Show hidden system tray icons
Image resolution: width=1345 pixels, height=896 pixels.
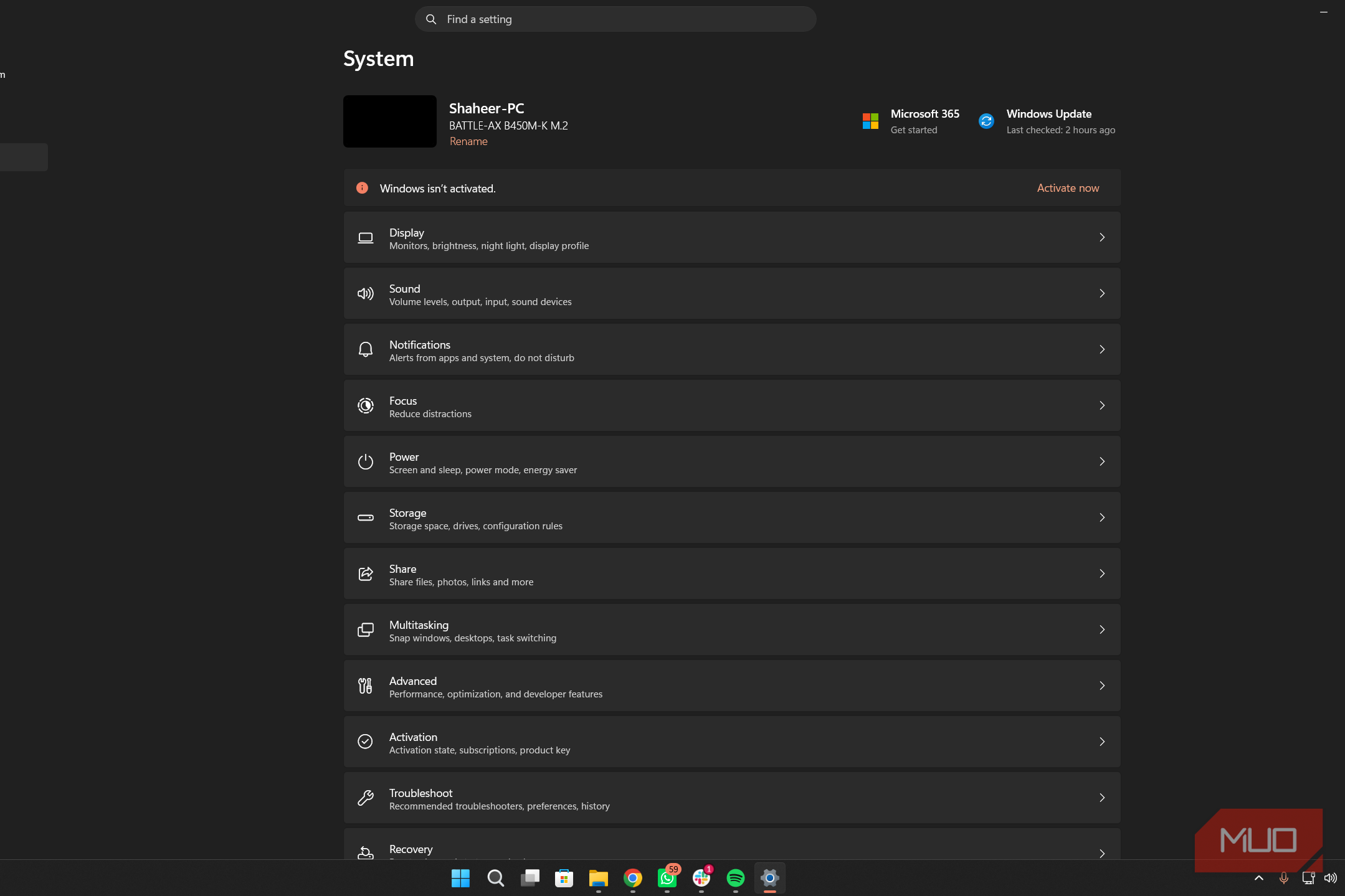point(1259,878)
